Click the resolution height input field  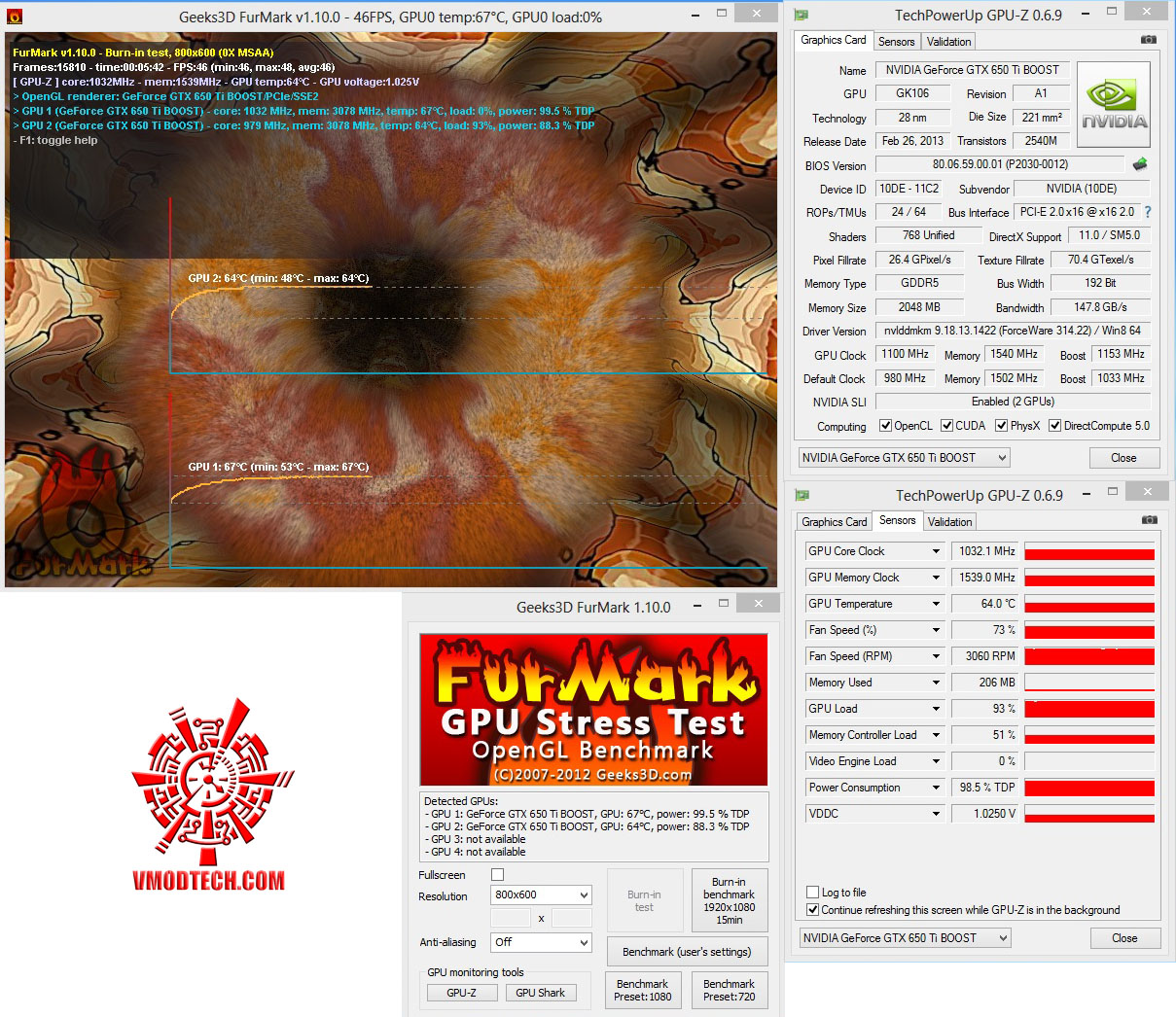[572, 918]
